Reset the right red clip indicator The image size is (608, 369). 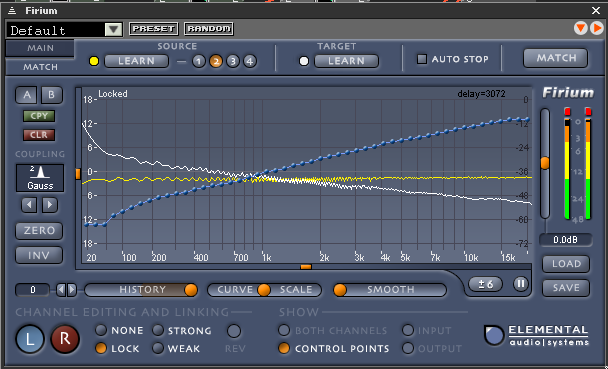pyautogui.click(x=588, y=112)
